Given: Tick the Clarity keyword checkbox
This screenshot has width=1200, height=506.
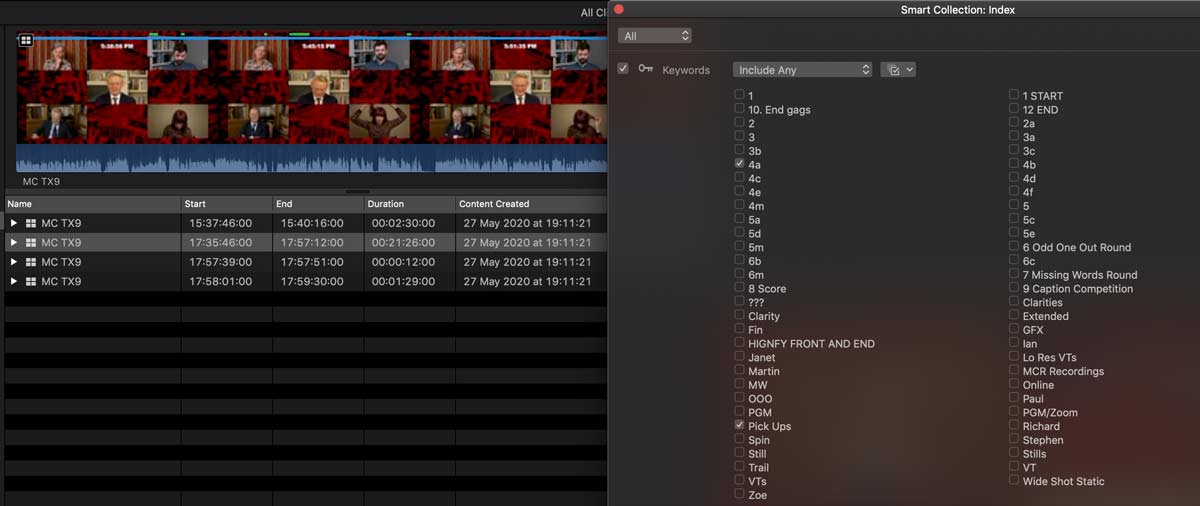Looking at the screenshot, I should [x=739, y=315].
